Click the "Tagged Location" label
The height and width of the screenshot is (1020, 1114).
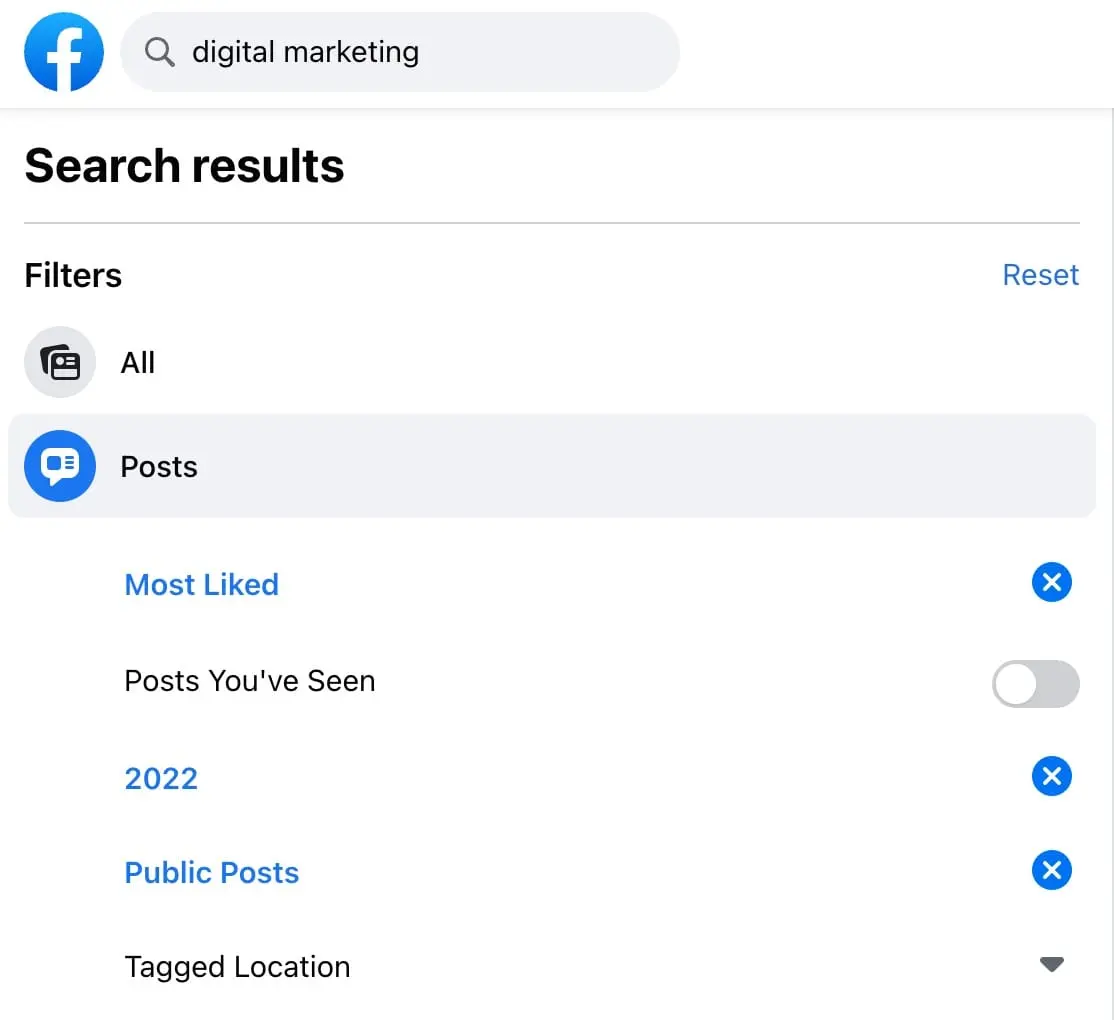click(237, 967)
